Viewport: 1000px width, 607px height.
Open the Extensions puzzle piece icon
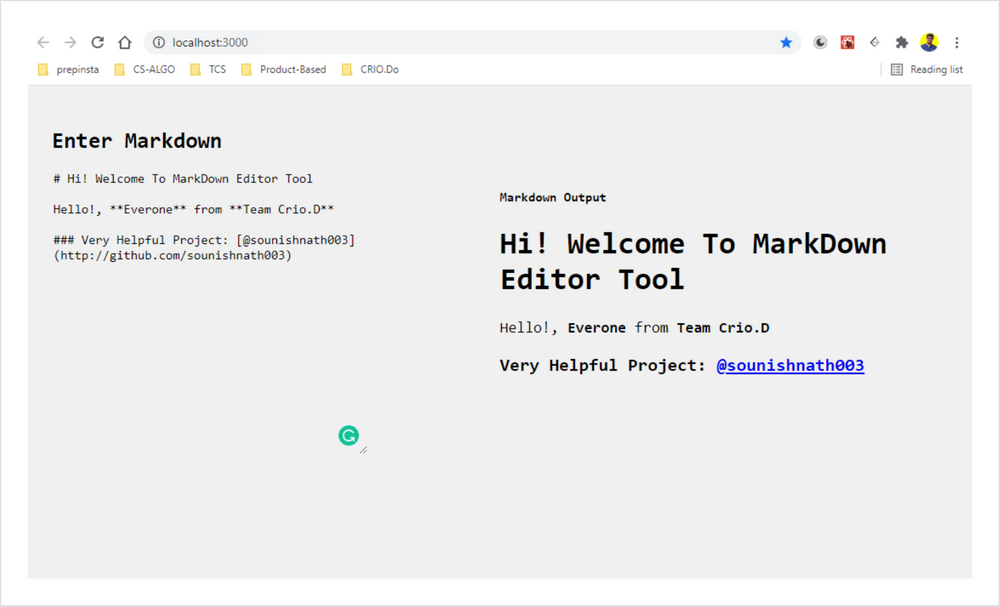[901, 41]
